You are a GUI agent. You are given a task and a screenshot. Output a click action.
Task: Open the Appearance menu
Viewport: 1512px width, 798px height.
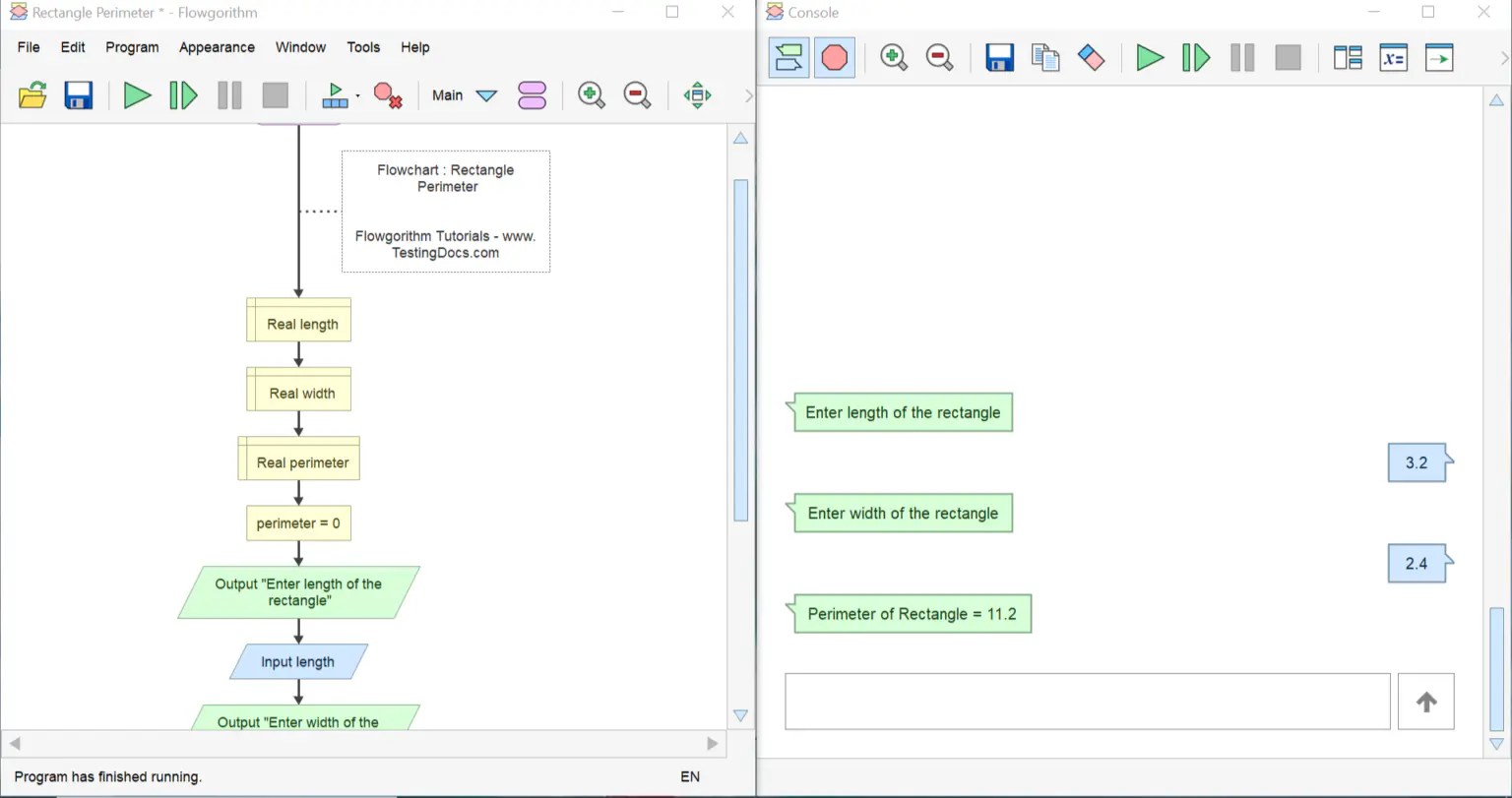217,47
